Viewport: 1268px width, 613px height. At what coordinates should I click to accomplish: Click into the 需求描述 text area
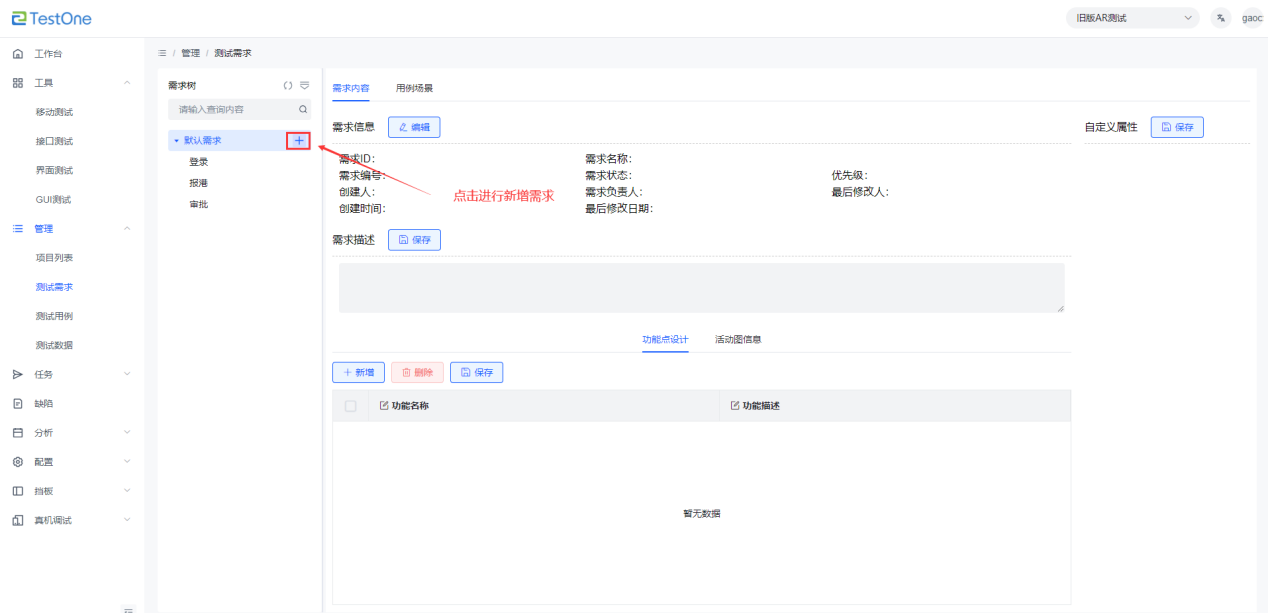click(700, 288)
